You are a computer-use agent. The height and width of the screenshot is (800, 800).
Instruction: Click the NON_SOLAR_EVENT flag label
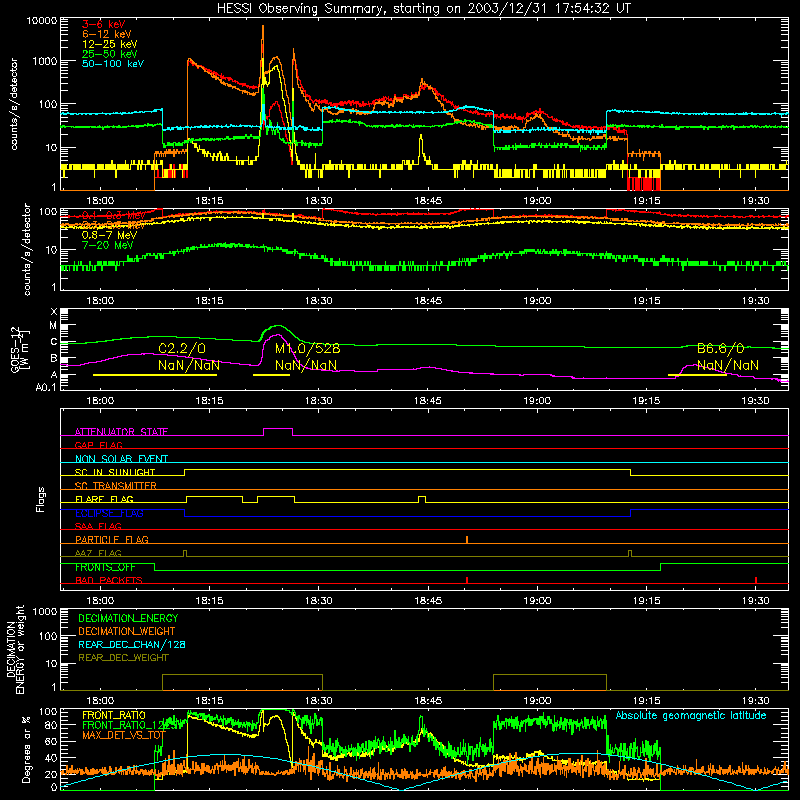tap(121, 459)
